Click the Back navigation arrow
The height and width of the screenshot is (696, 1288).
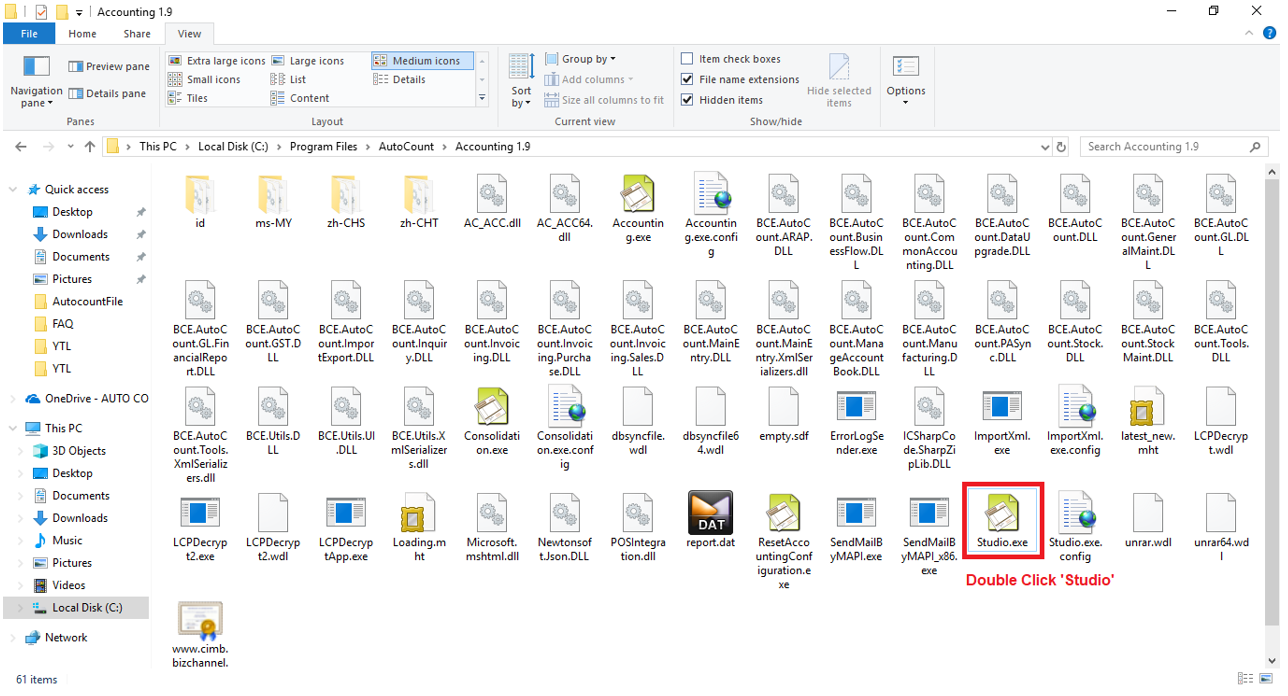click(x=21, y=147)
